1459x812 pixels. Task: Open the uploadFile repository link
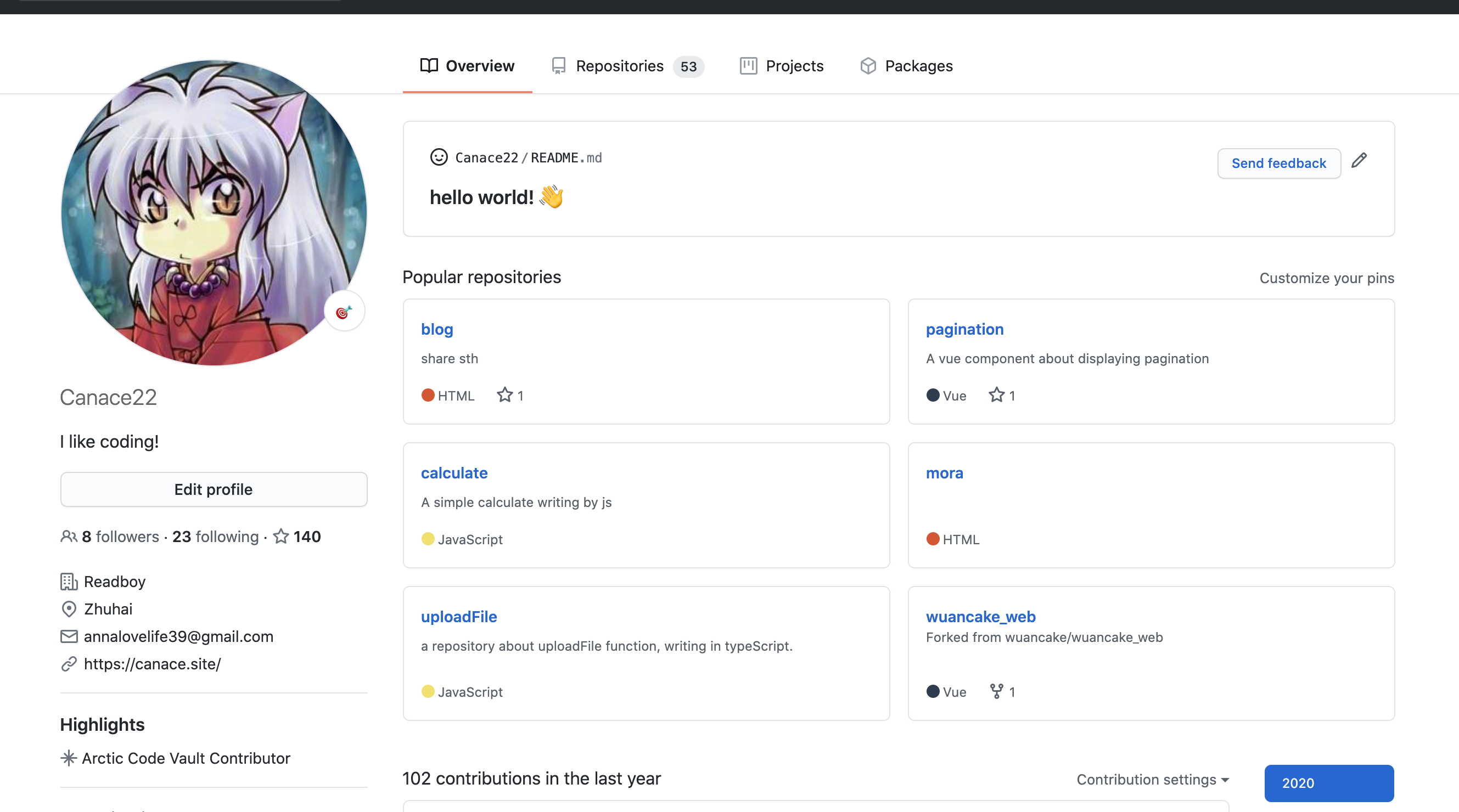pos(458,616)
